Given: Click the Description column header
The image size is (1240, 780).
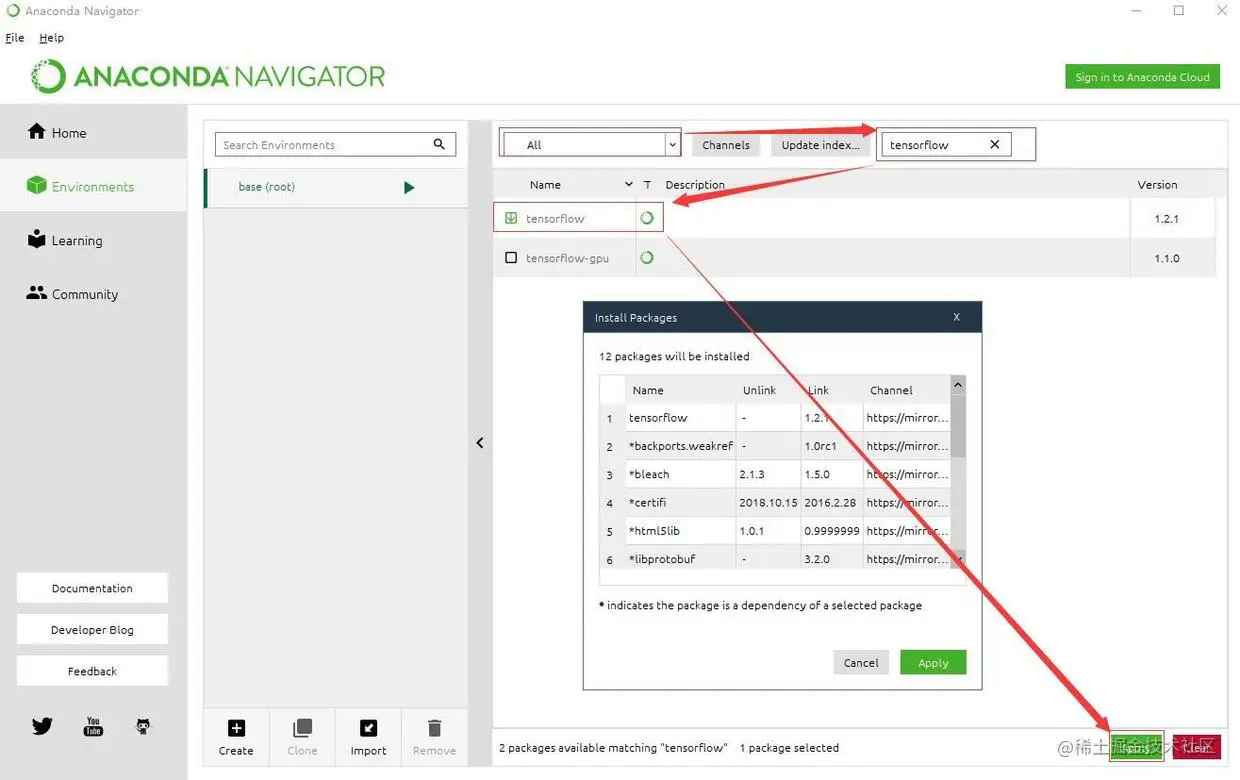Looking at the screenshot, I should pyautogui.click(x=695, y=184).
